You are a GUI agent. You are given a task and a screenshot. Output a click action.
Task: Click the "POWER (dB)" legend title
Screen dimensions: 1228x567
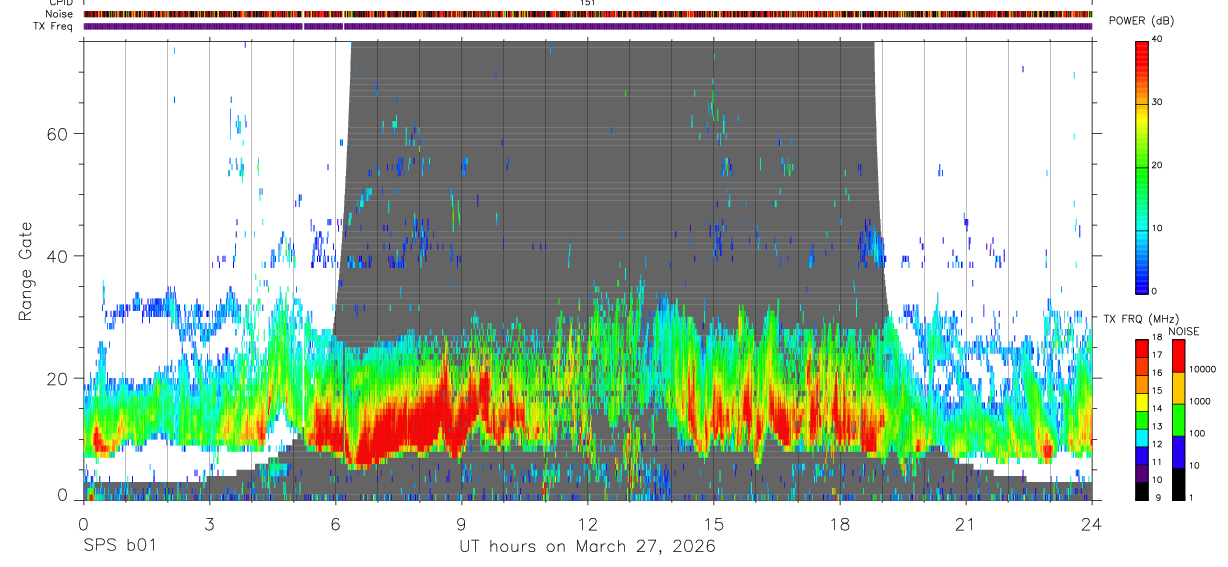pyautogui.click(x=1141, y=21)
